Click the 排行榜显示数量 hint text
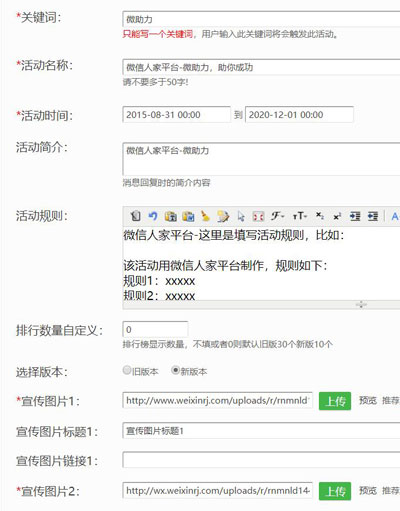Image resolution: width=400 pixels, height=511 pixels. pos(228,344)
